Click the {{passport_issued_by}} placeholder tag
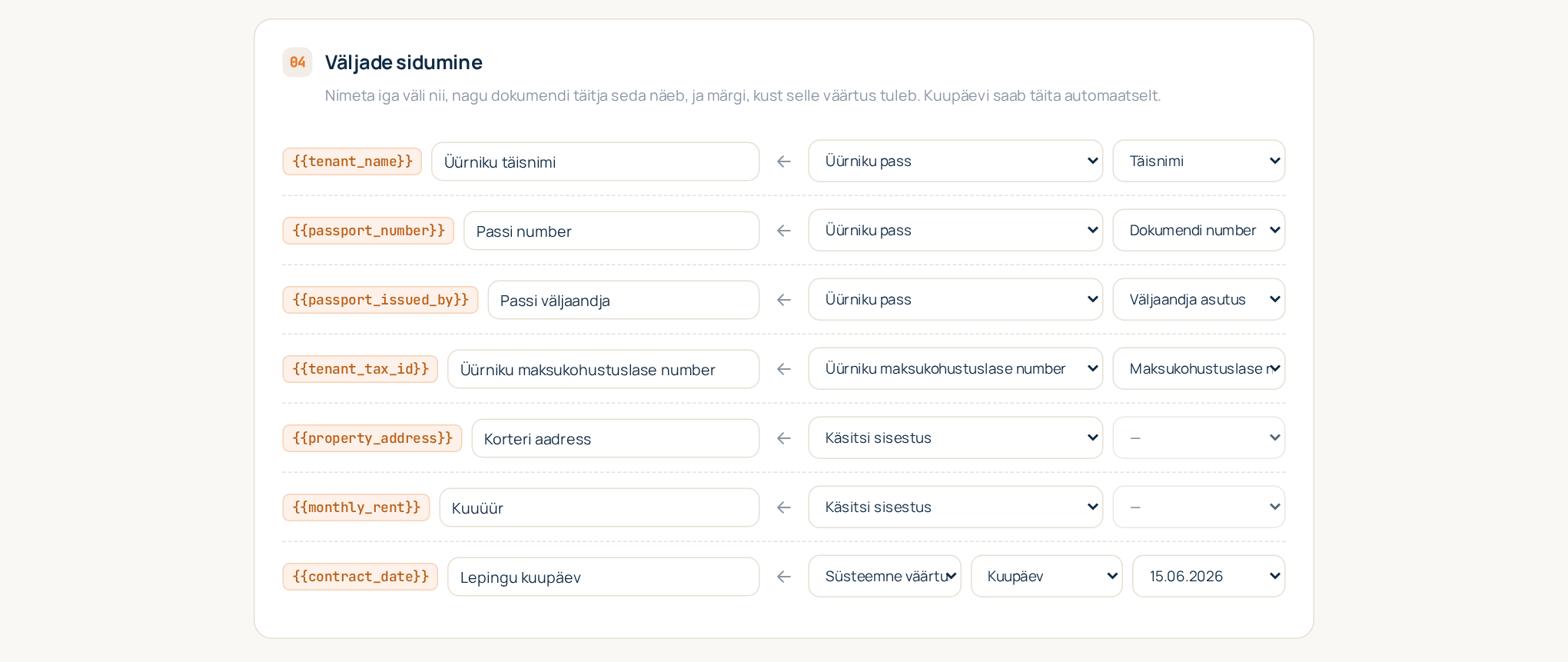1568x662 pixels. click(380, 300)
